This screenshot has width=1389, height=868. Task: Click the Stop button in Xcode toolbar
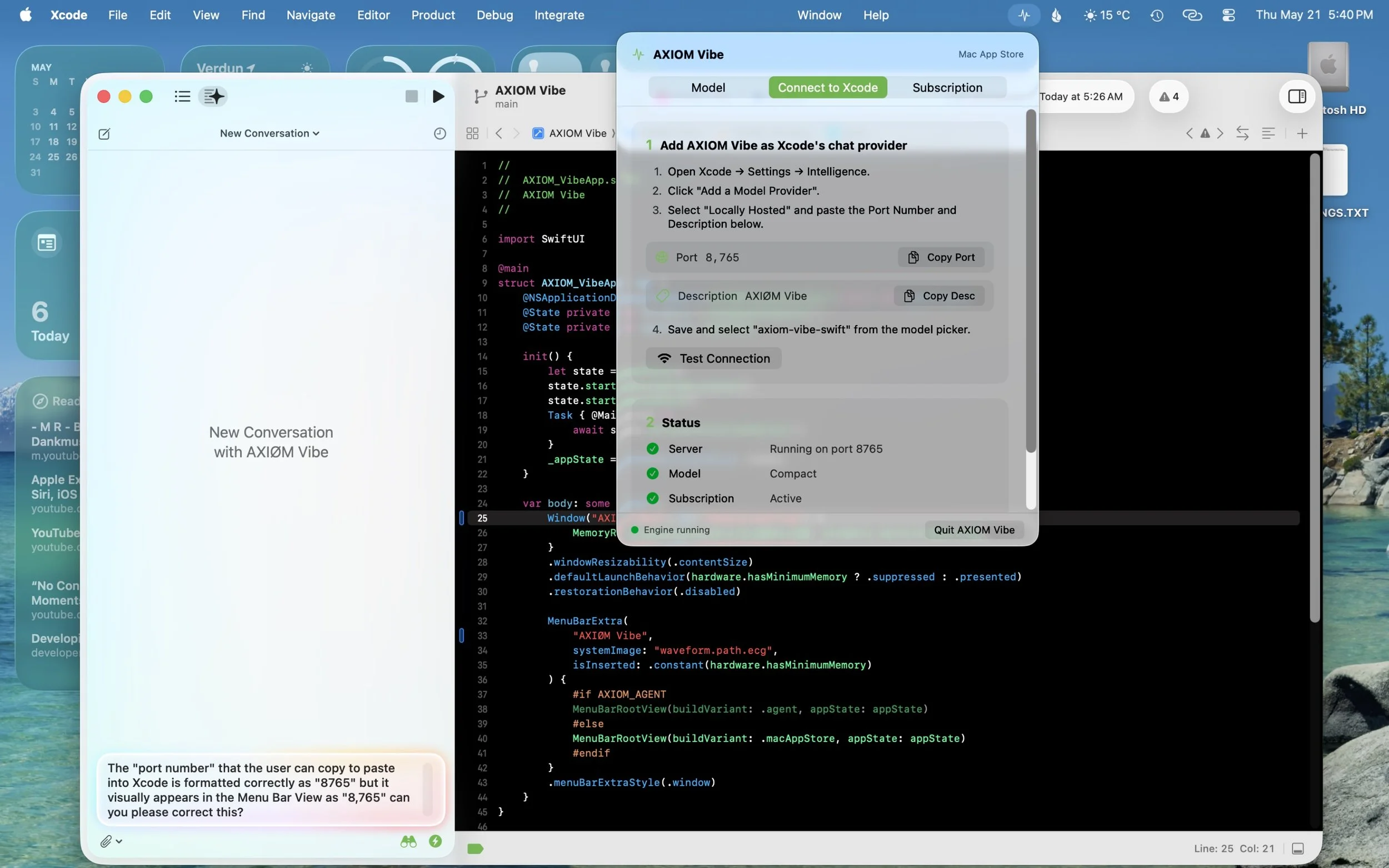[411, 97]
